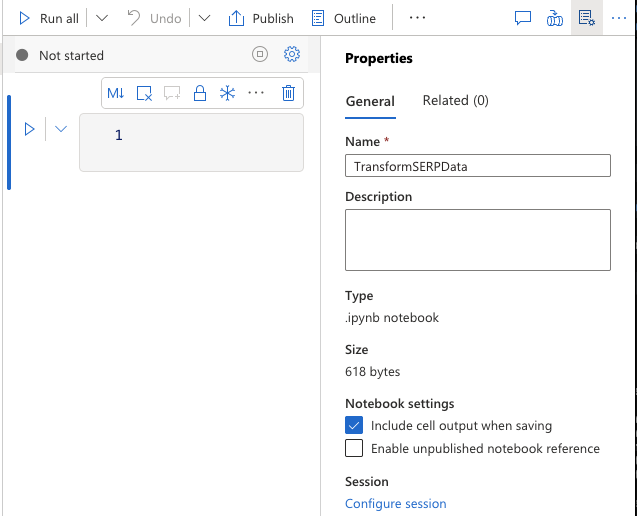Delete the cell with the trash icon

pyautogui.click(x=288, y=93)
